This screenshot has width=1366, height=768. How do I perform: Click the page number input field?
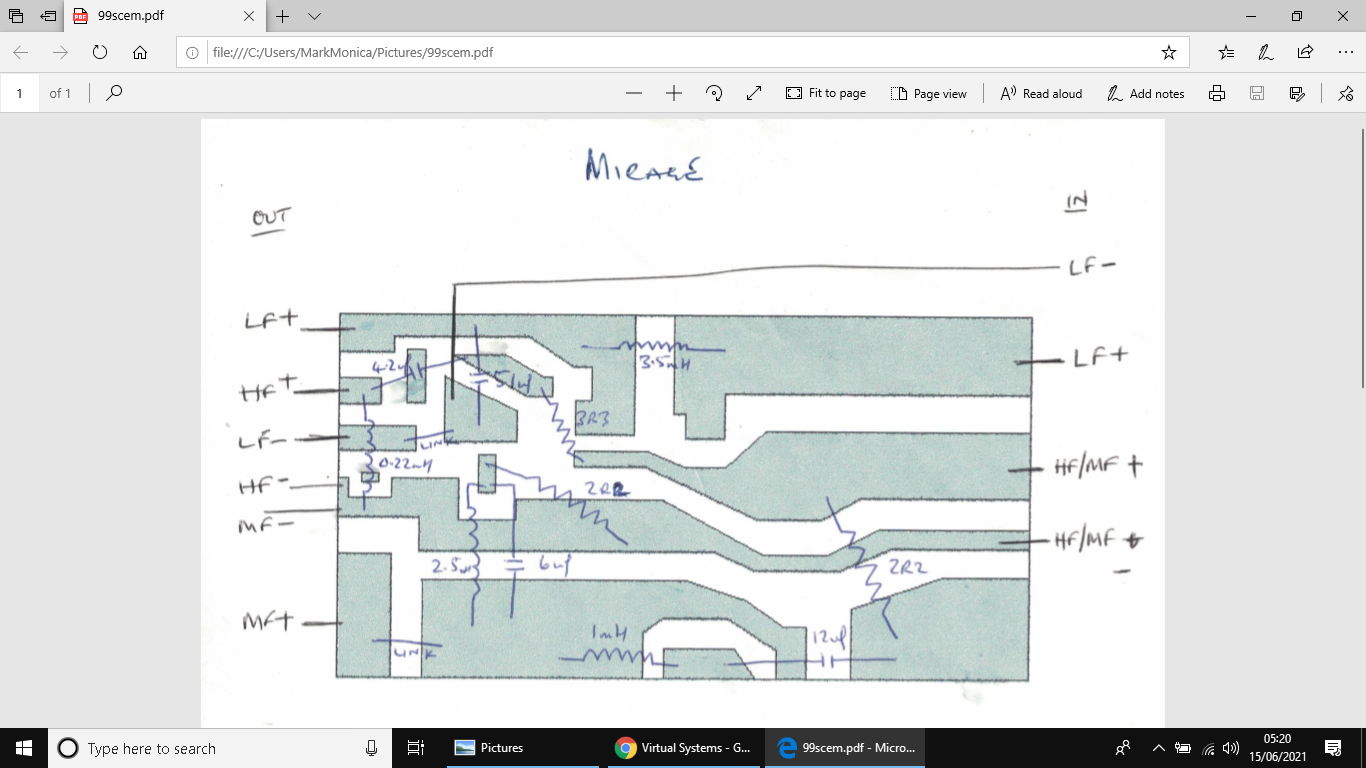tap(20, 93)
